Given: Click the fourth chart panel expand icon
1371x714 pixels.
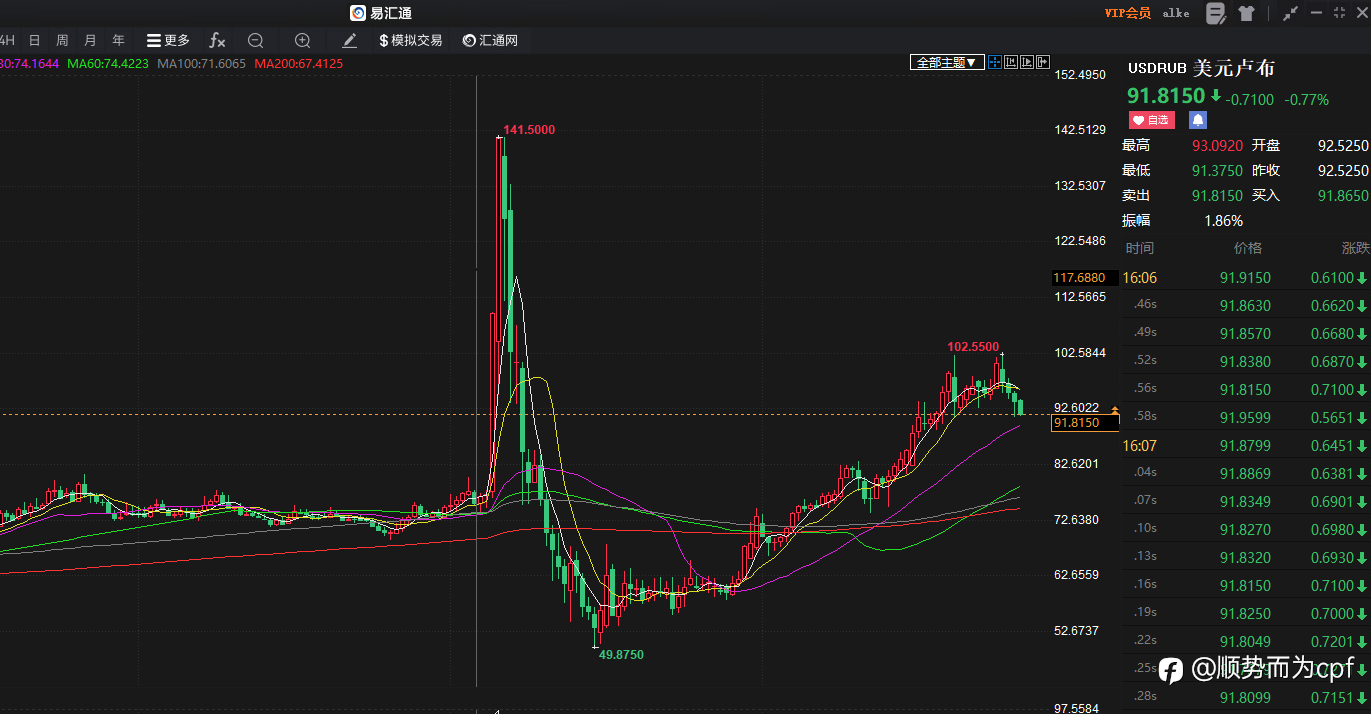Looking at the screenshot, I should click(1043, 62).
